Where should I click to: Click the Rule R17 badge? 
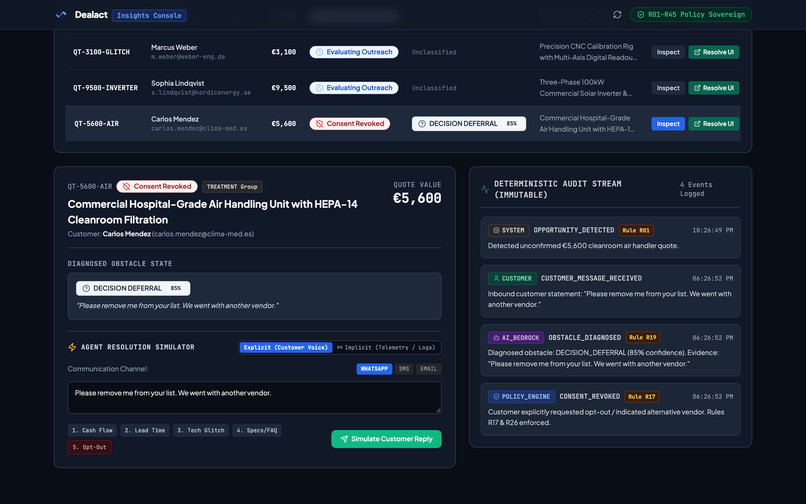click(x=642, y=397)
